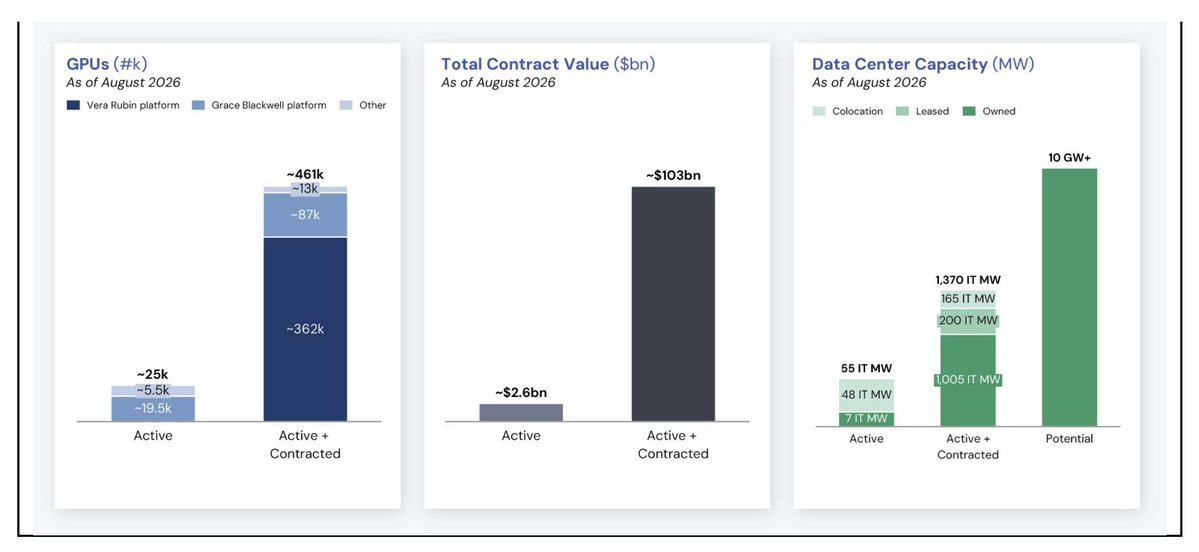
Task: Click the ~$2.6bn Active contract bar
Action: click(521, 413)
